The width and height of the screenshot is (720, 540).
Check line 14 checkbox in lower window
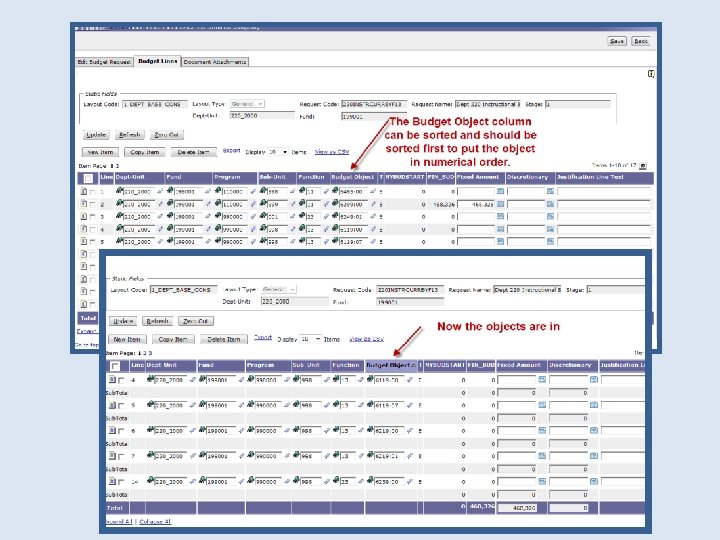click(x=121, y=482)
